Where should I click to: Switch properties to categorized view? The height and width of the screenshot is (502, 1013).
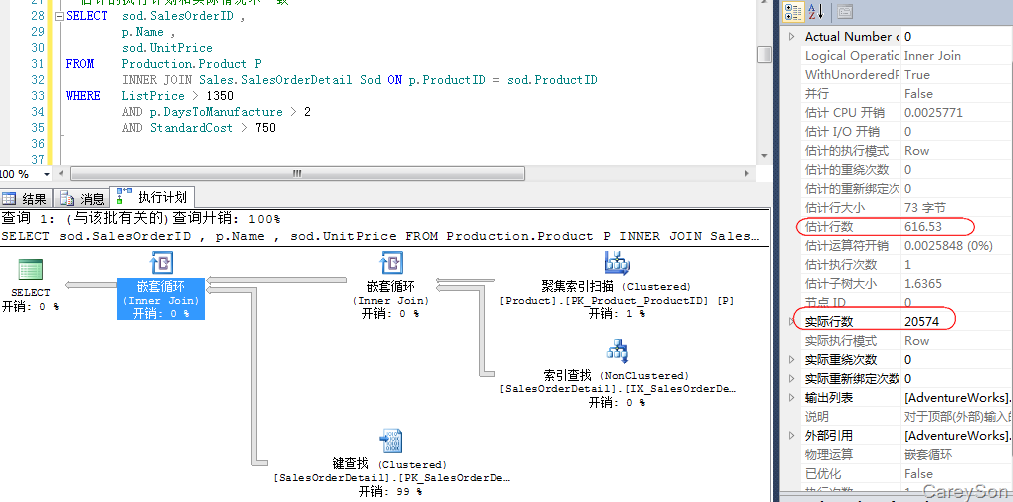[793, 12]
